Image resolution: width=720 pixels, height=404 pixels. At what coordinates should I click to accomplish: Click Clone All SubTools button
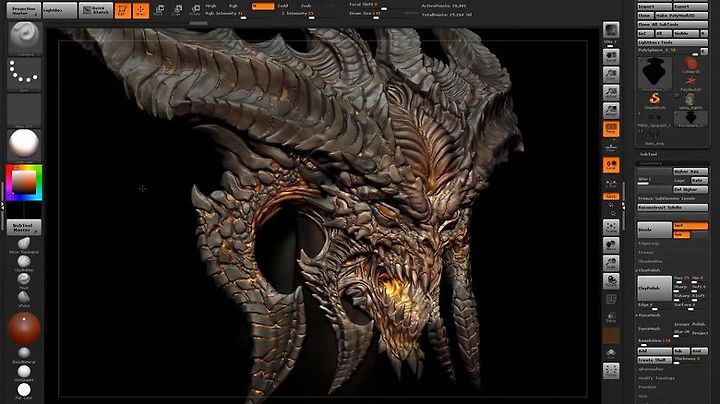click(x=672, y=24)
